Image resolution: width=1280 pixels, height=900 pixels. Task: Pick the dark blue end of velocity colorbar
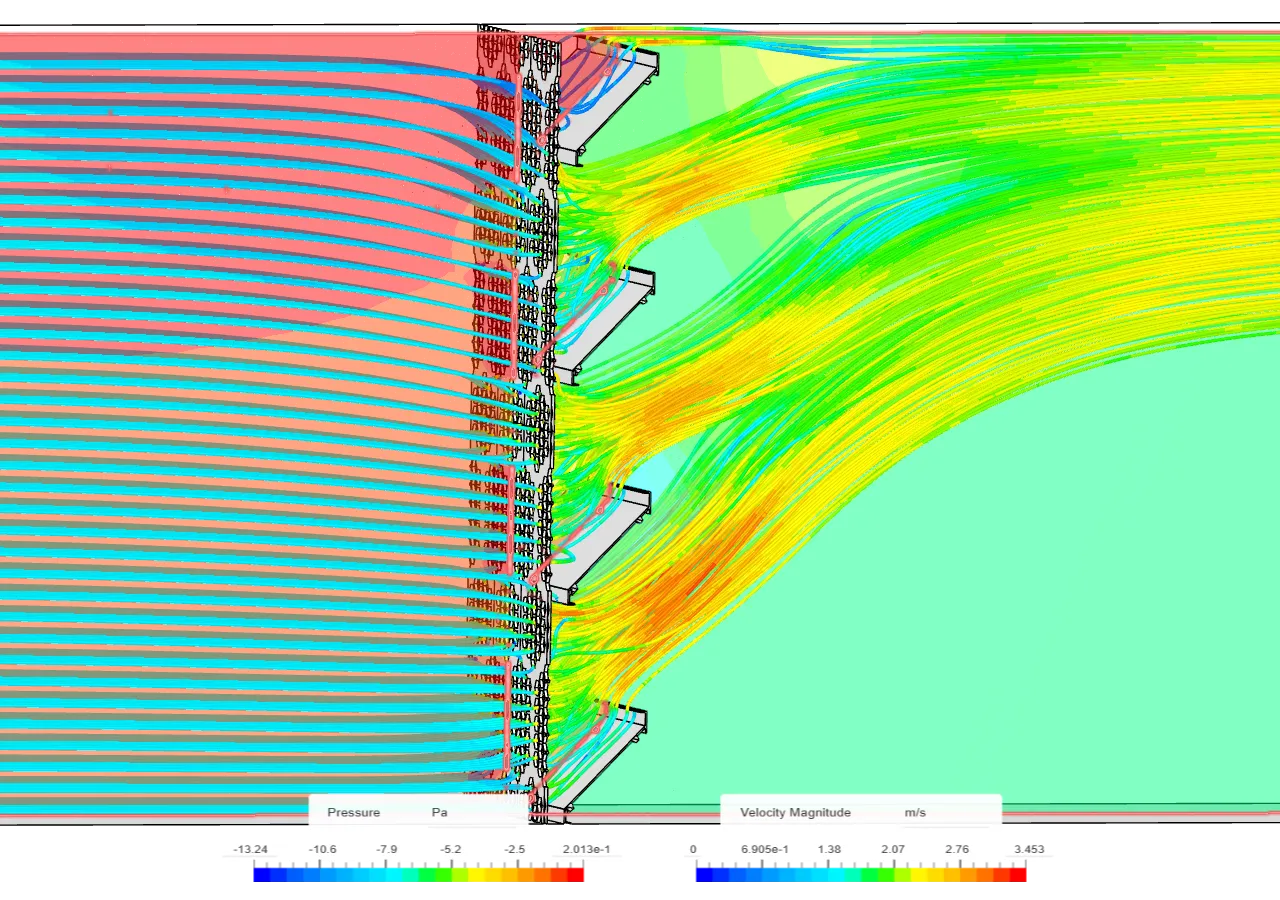click(x=702, y=875)
